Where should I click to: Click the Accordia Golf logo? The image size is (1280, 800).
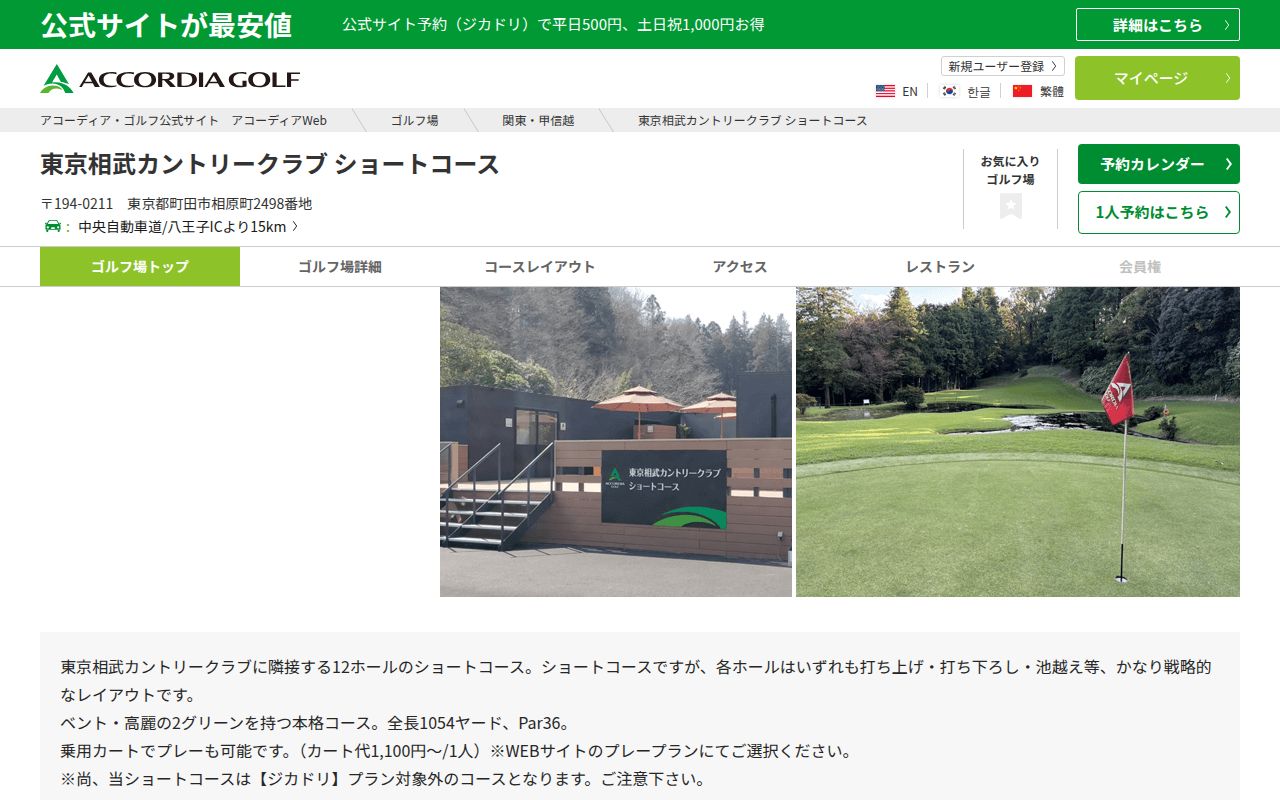point(170,79)
